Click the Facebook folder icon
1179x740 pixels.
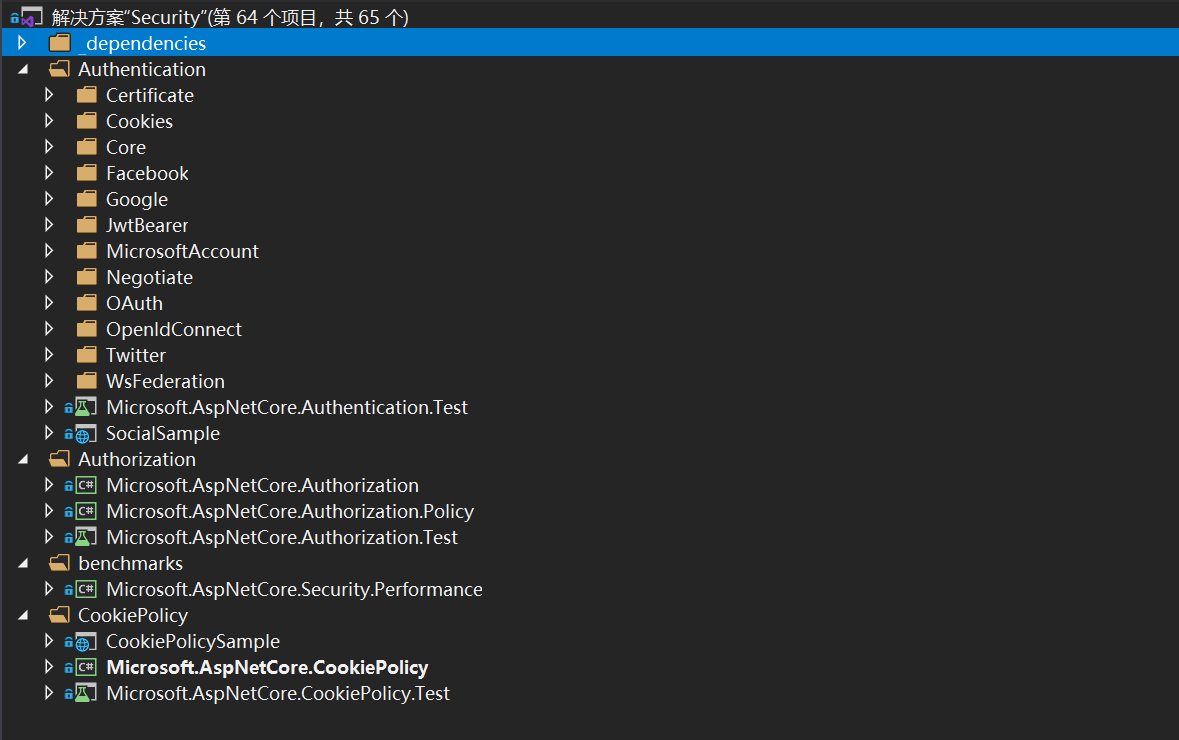tap(87, 173)
